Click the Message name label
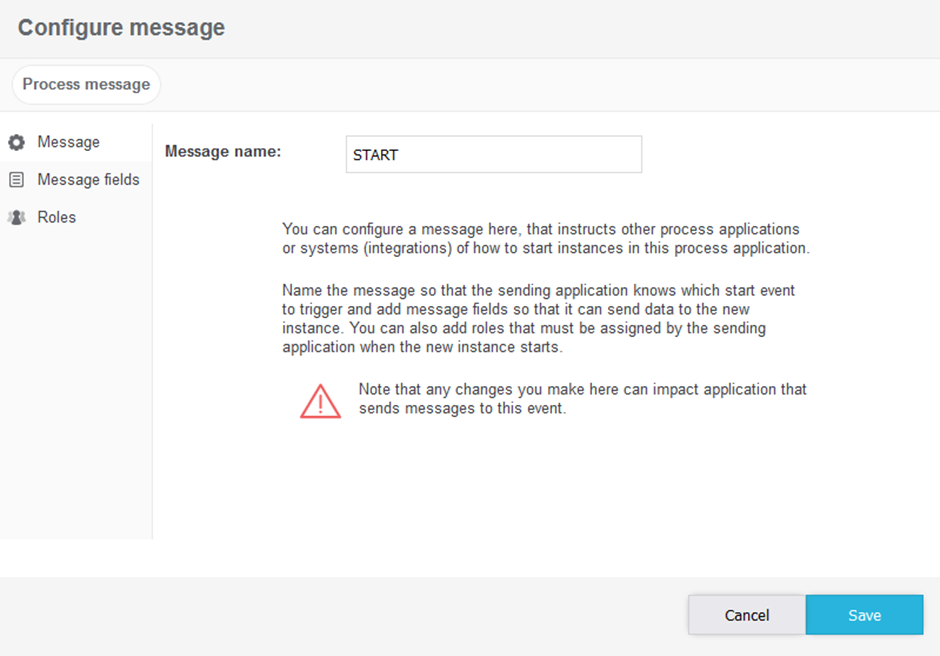Image resolution: width=940 pixels, height=656 pixels. coord(223,152)
